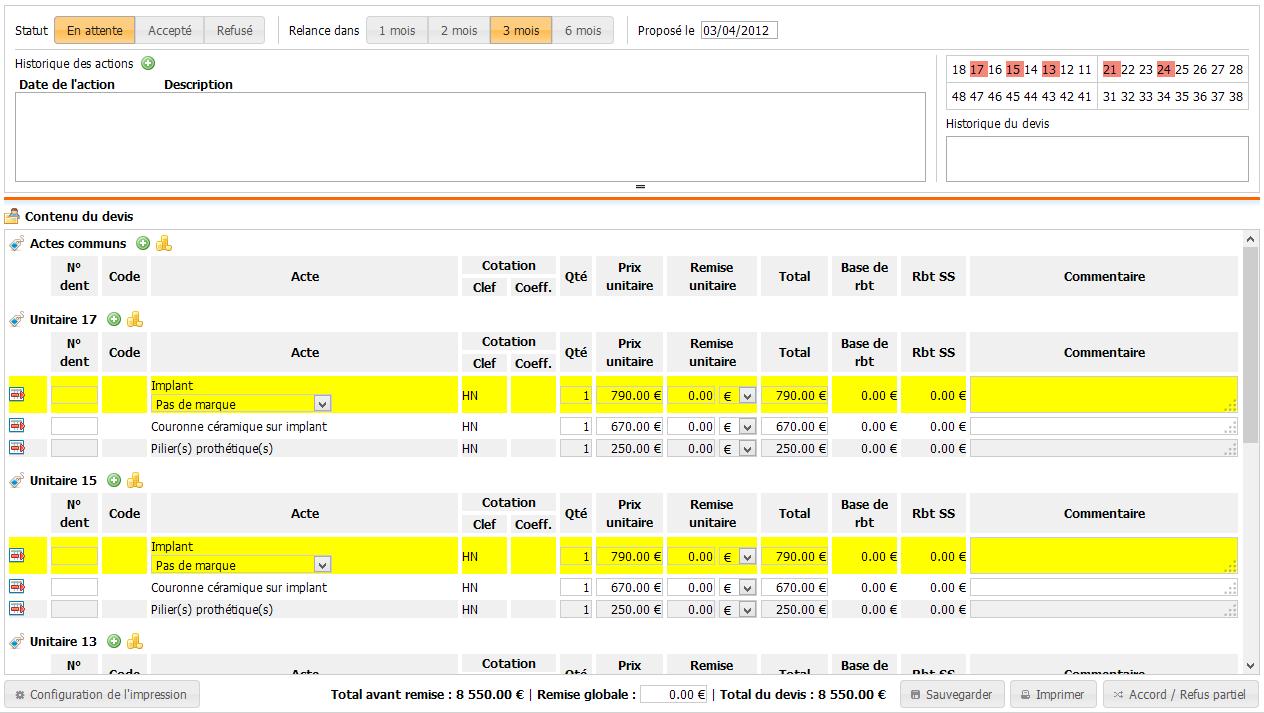Add an action to Historique des actions

(148, 64)
